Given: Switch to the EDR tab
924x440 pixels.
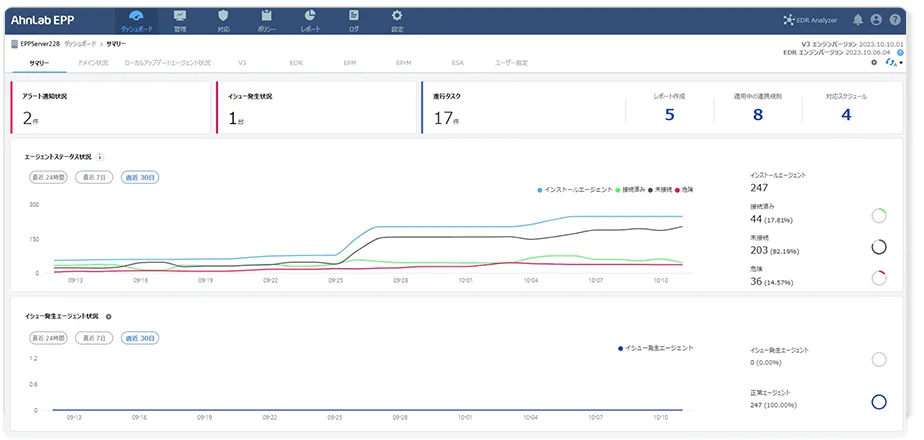Looking at the screenshot, I should (296, 62).
